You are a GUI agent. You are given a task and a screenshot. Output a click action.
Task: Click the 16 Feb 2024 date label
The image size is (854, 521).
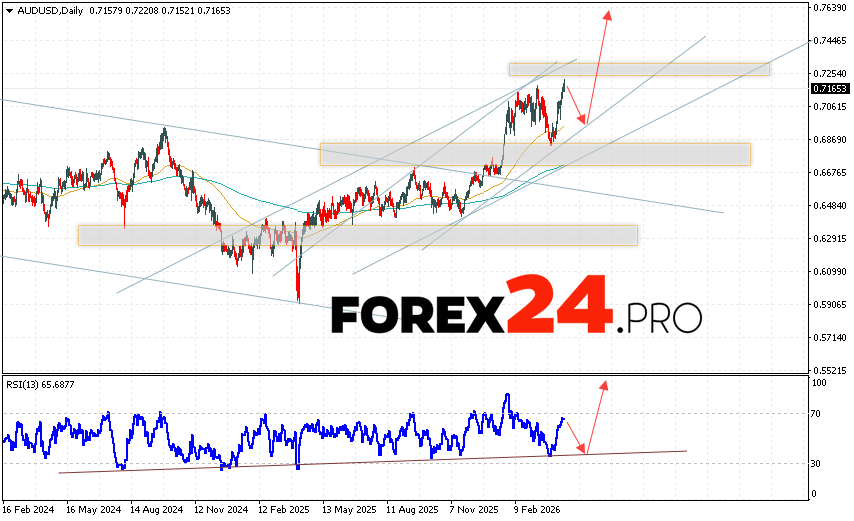pyautogui.click(x=30, y=507)
